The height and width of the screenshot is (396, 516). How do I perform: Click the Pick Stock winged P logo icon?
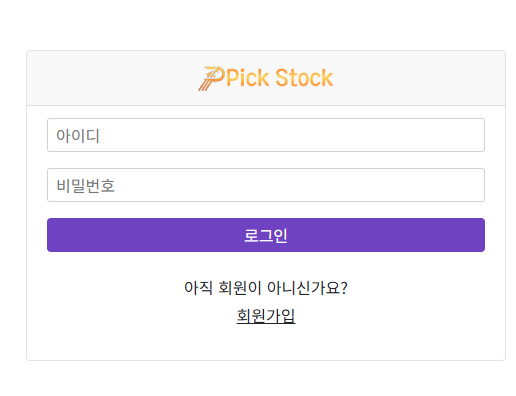coord(211,78)
